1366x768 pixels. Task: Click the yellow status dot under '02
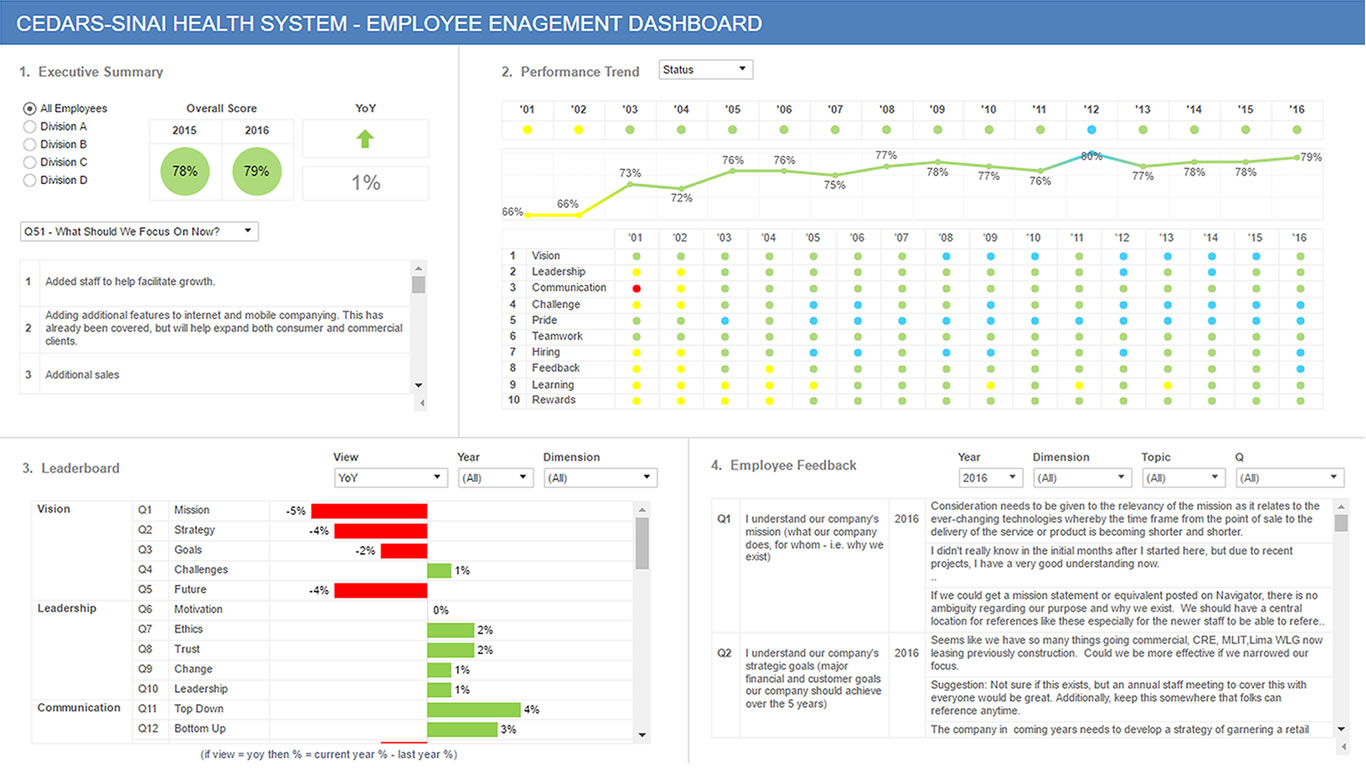[578, 130]
